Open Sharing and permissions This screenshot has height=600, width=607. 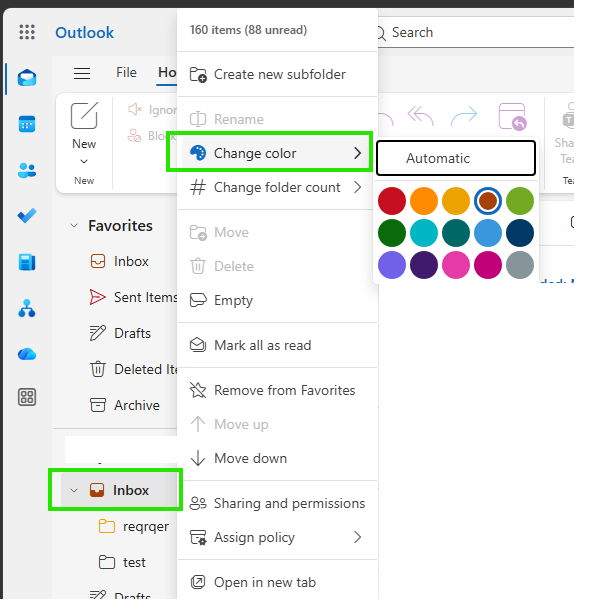click(x=277, y=503)
